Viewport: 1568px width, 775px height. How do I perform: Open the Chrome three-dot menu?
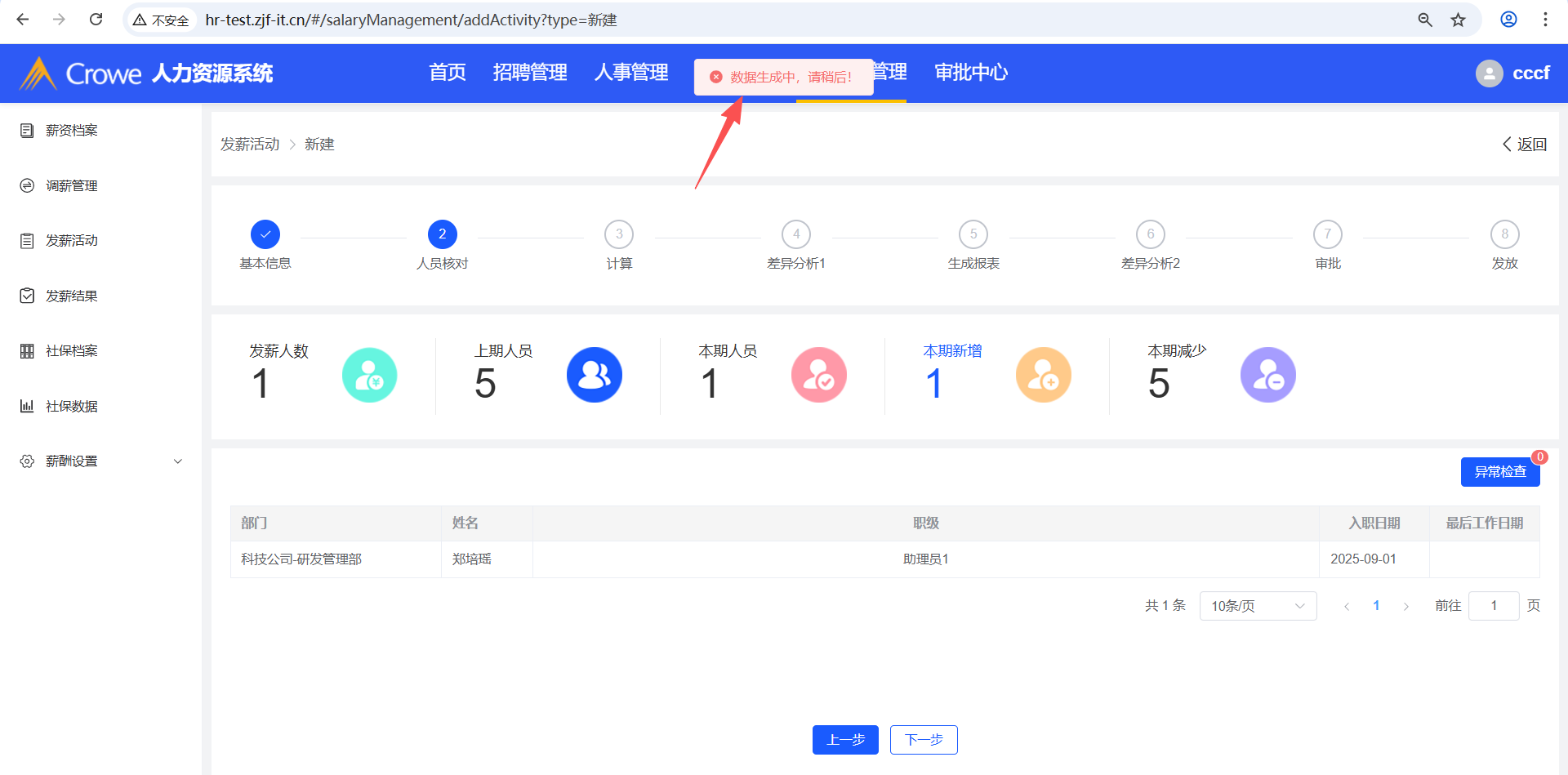(x=1545, y=20)
